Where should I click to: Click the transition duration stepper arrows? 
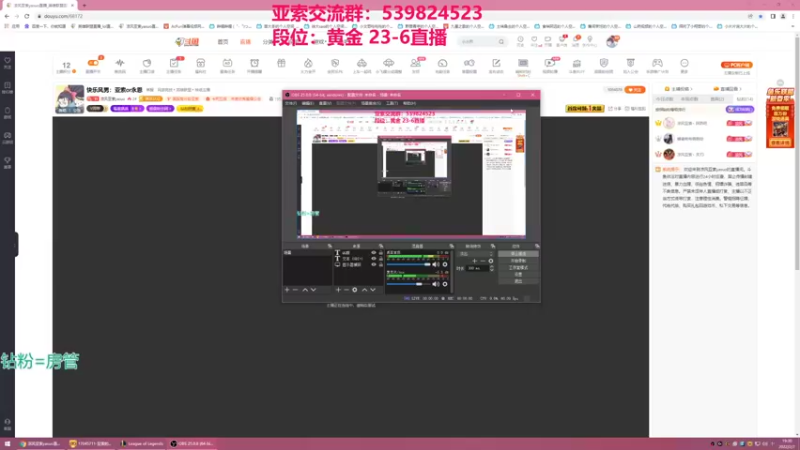coord(491,268)
